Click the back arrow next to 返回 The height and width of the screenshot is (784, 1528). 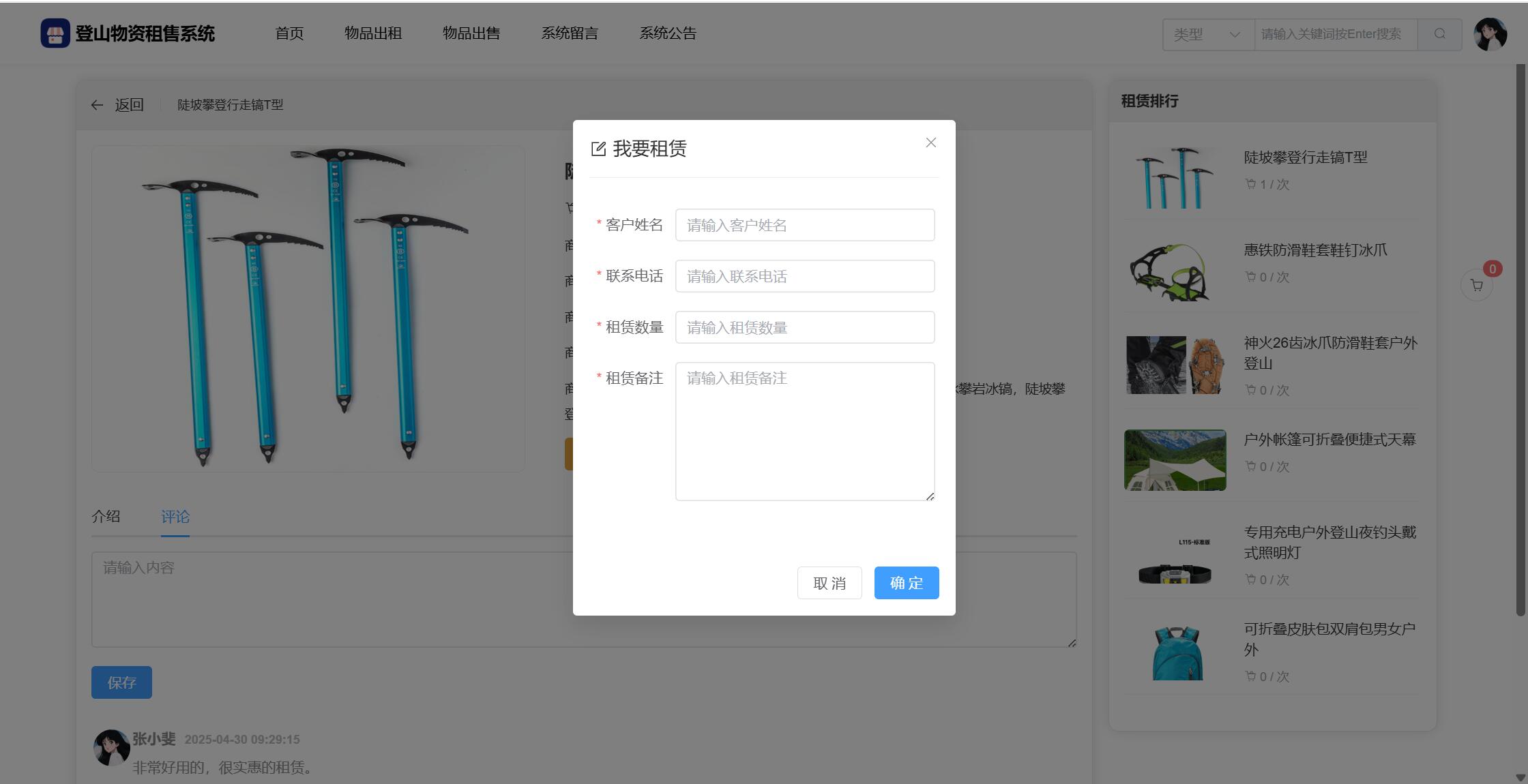97,105
